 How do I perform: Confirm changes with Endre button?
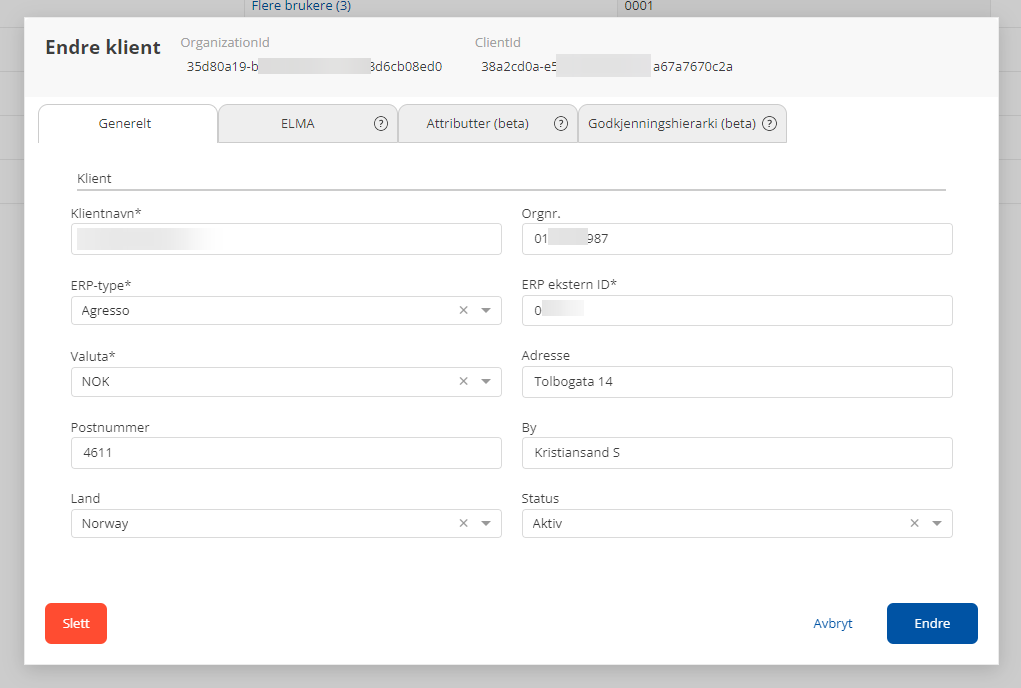click(x=931, y=623)
